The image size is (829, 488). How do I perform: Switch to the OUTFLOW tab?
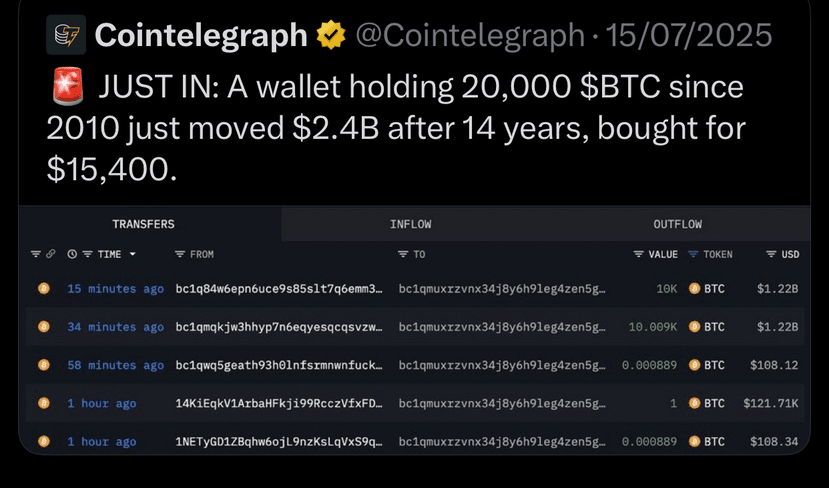coord(678,224)
